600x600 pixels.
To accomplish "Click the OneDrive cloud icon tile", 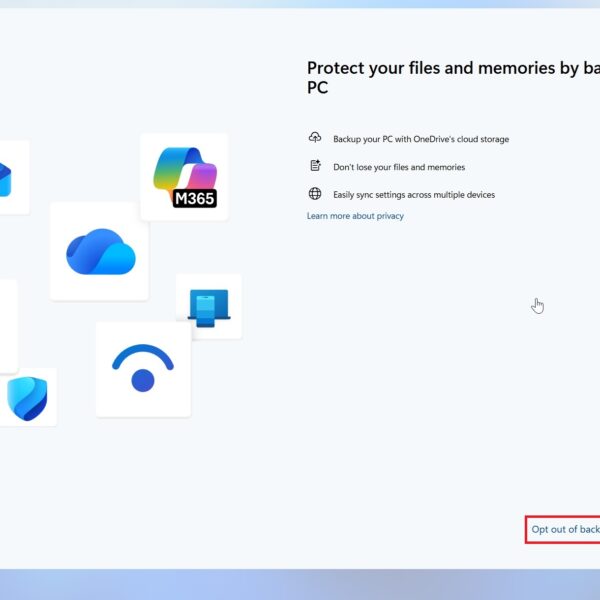I will tap(99, 251).
